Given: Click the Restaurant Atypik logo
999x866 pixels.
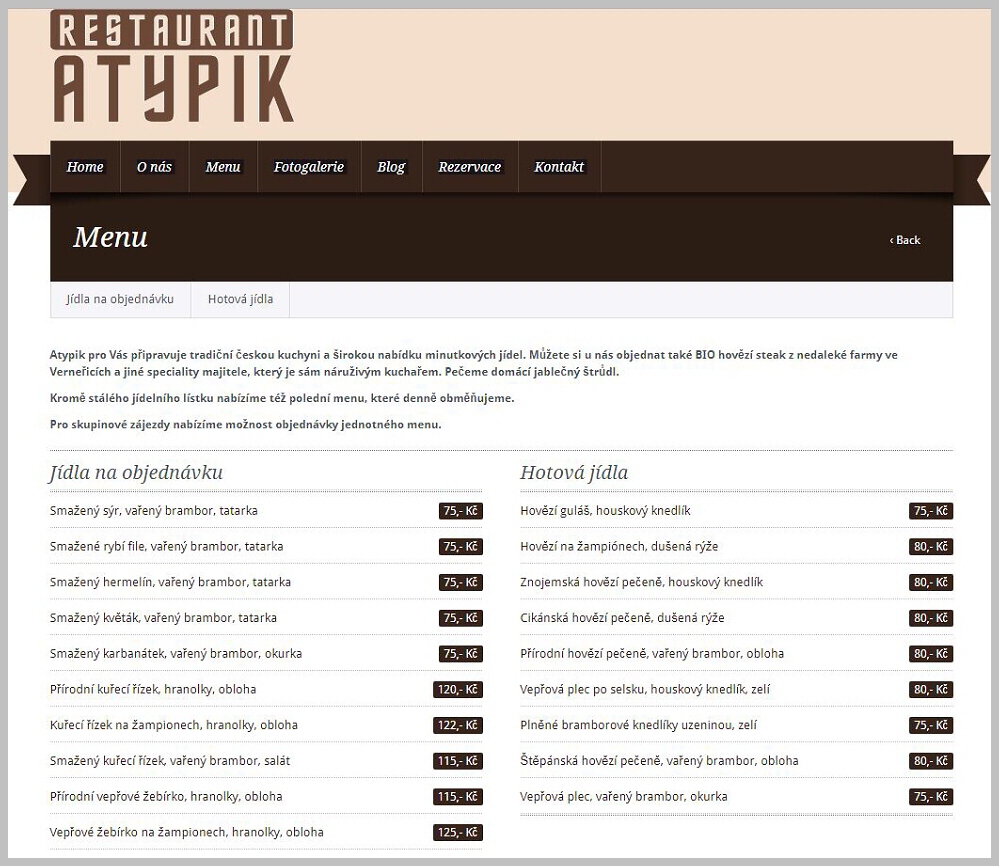Looking at the screenshot, I should [172, 67].
